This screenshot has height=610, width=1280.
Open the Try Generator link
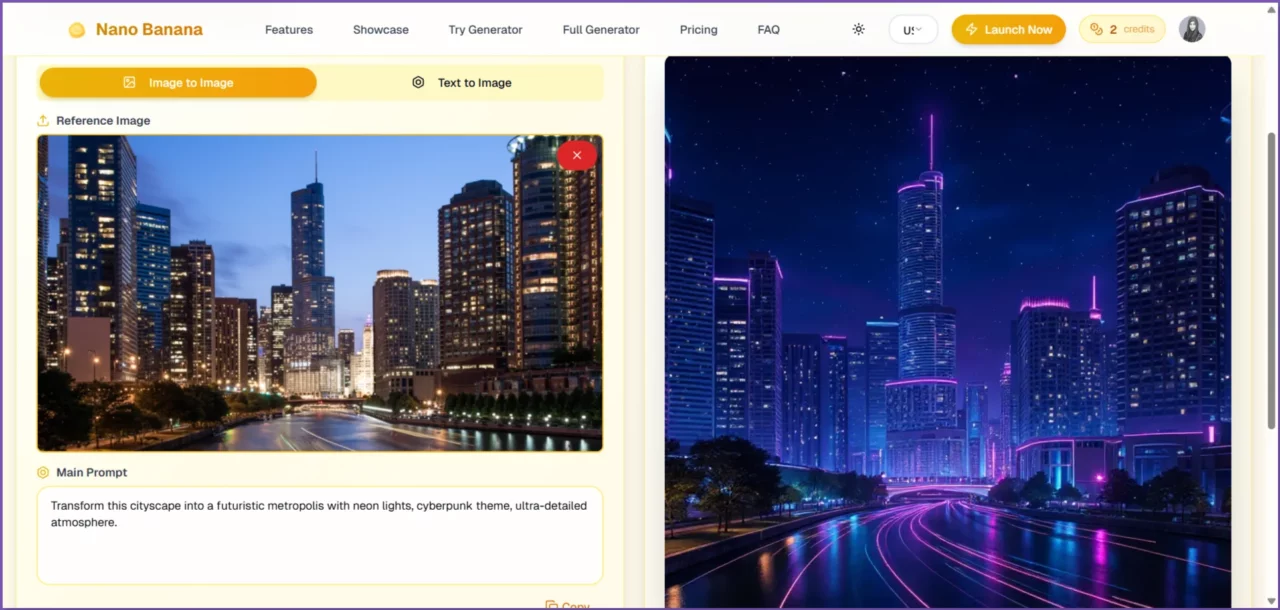485,30
